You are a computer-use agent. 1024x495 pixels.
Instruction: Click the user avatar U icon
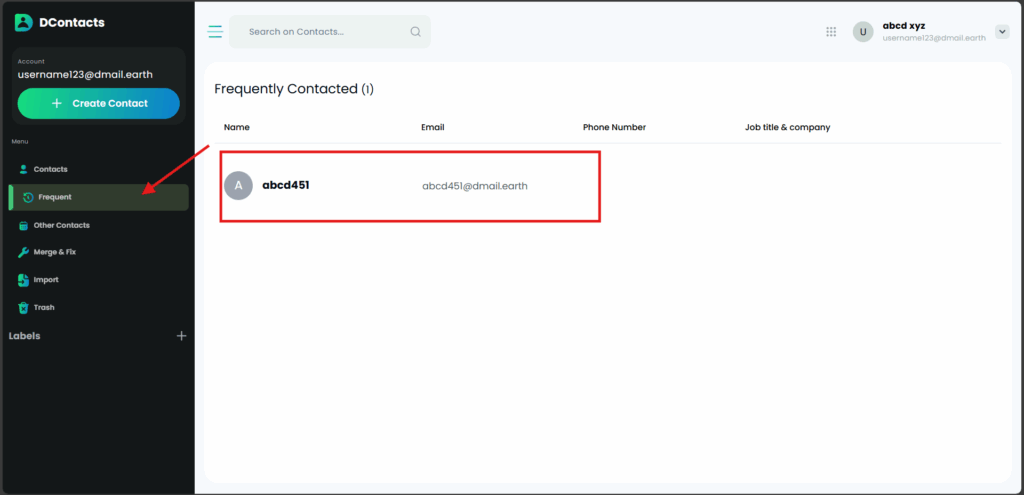click(862, 32)
